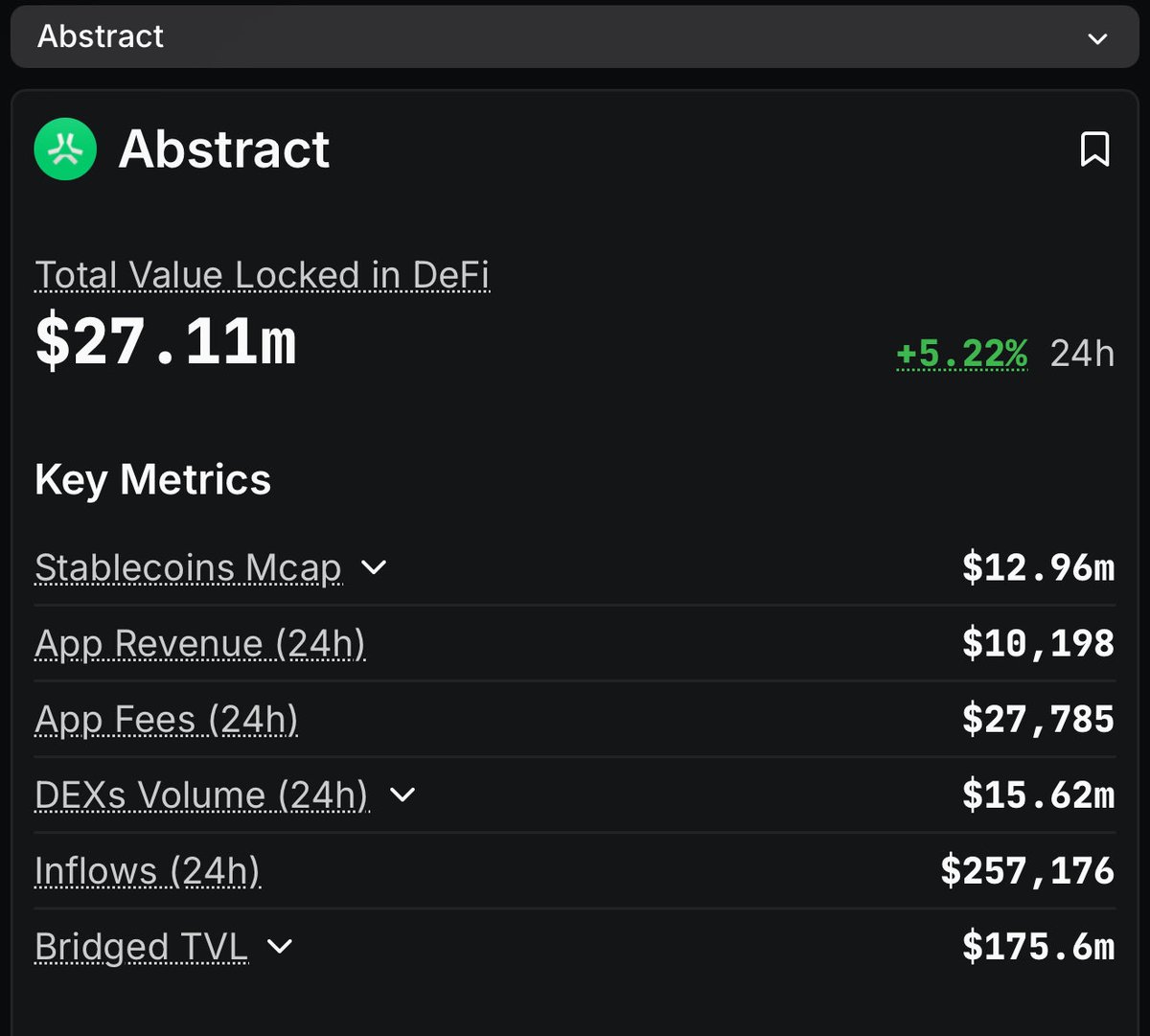
Task: Click the $10,198 revenue value
Action: click(1038, 643)
